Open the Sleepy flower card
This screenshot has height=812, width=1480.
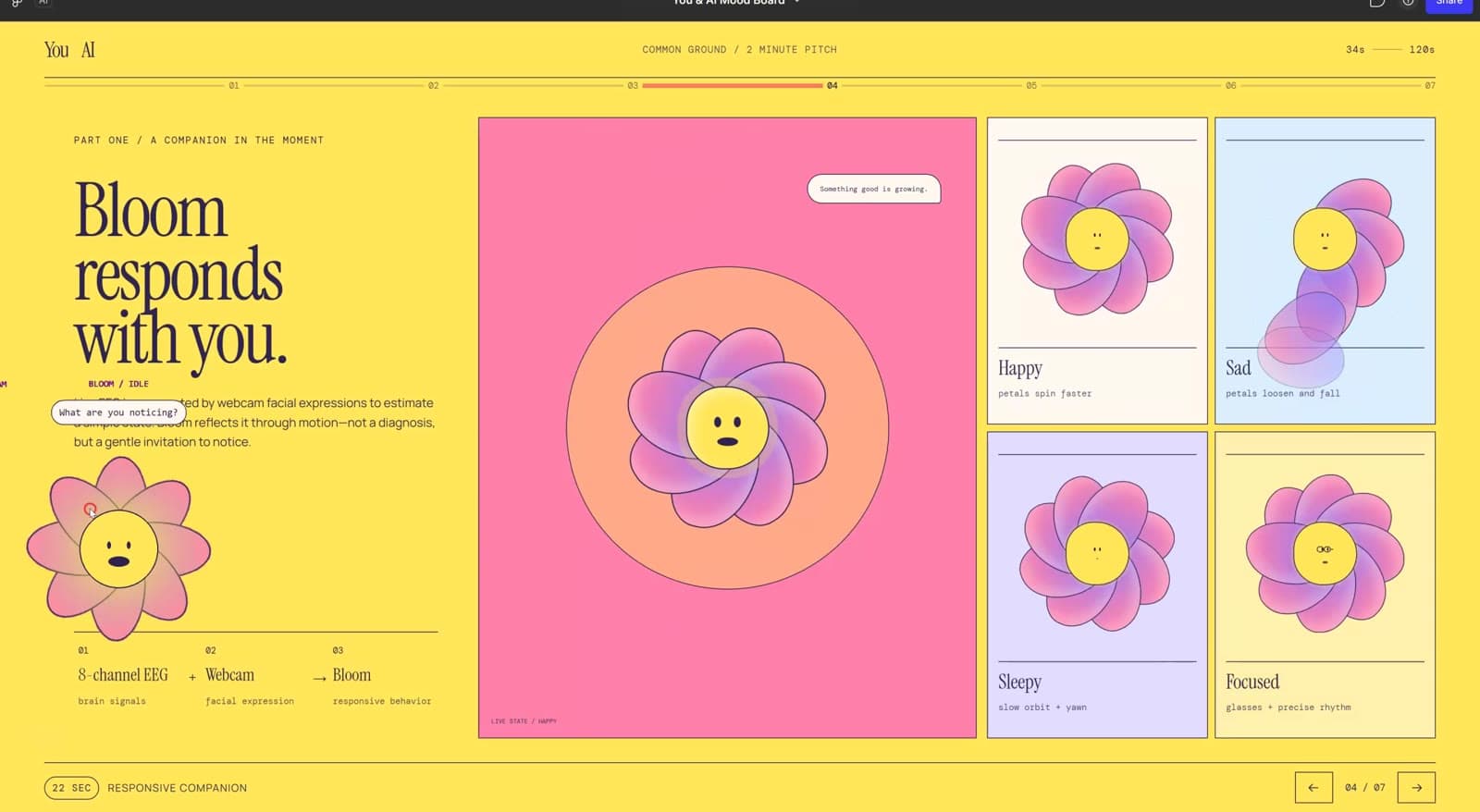click(x=1097, y=584)
